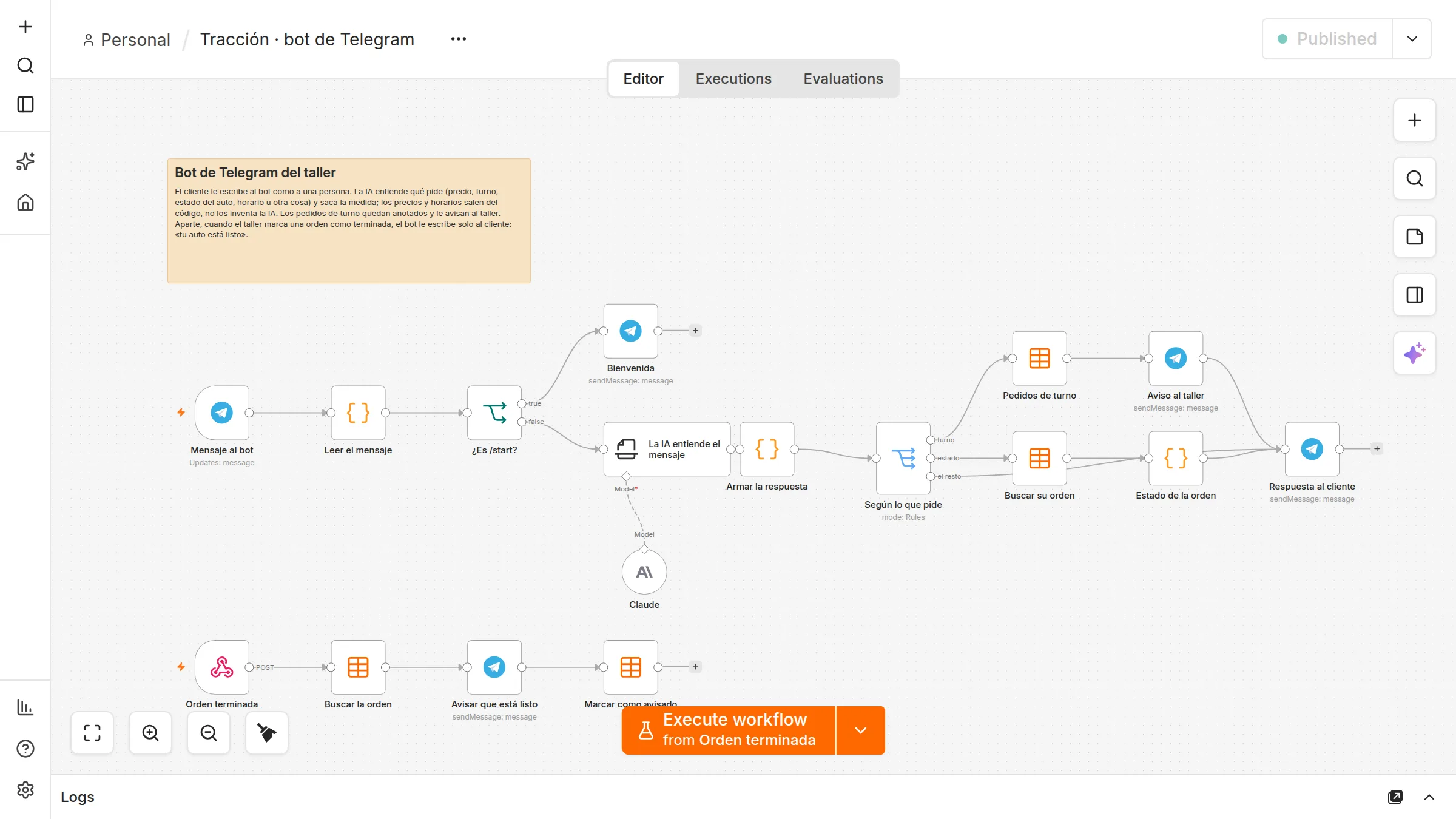This screenshot has width=1456, height=819.
Task: Add a sticky note to canvas
Action: [1414, 237]
